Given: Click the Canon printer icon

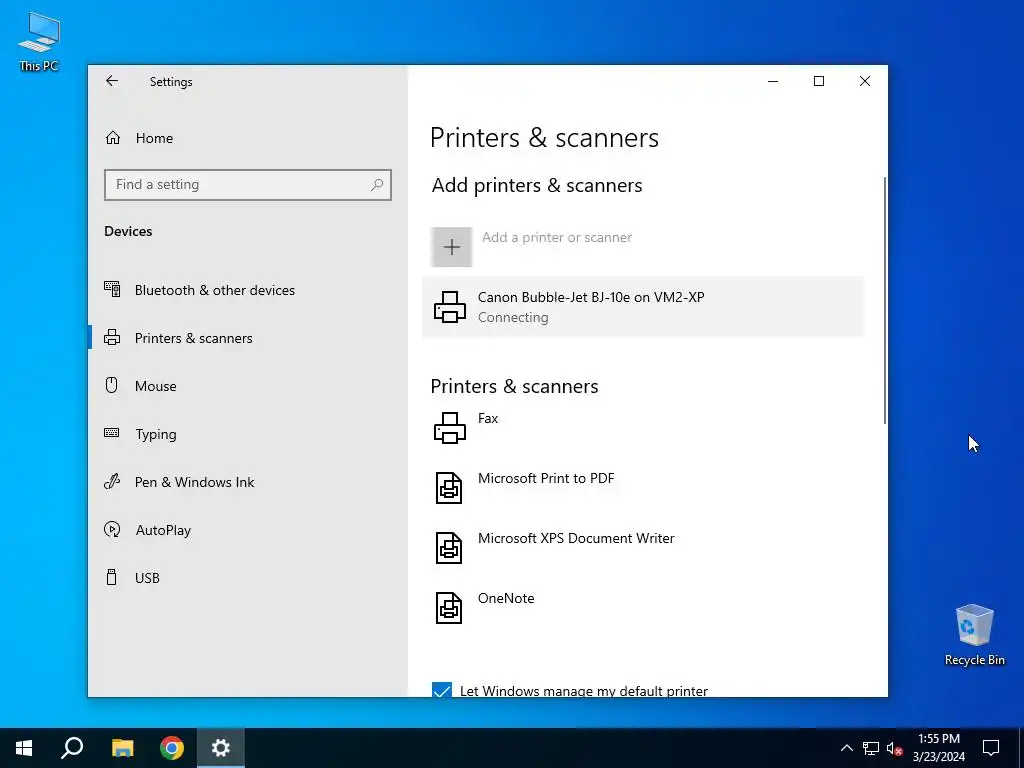Looking at the screenshot, I should coord(450,307).
